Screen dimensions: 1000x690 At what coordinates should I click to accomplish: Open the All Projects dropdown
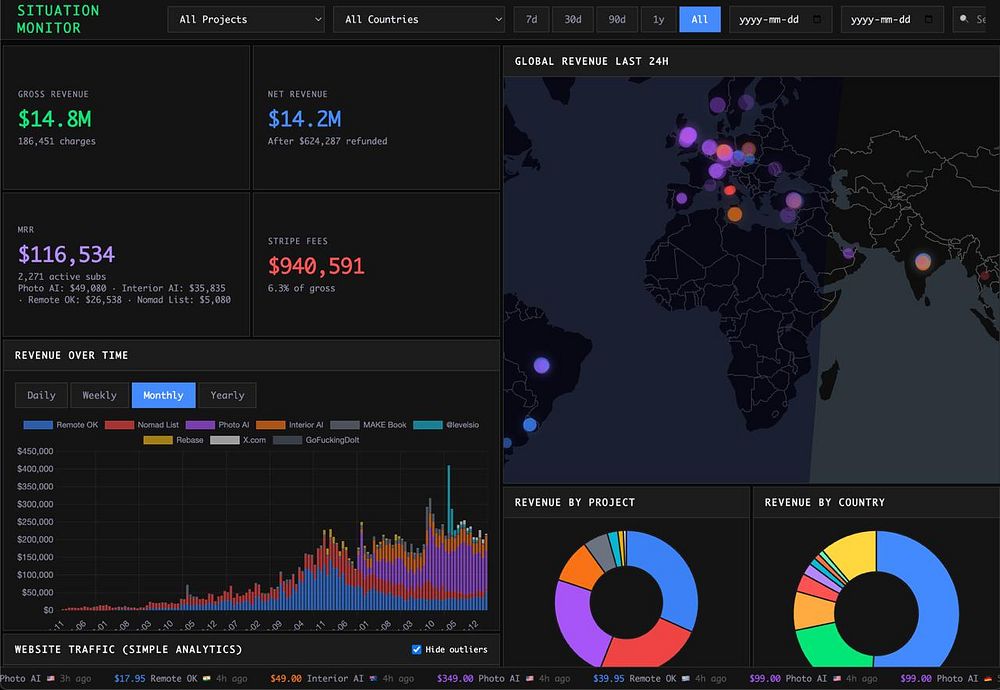point(246,20)
